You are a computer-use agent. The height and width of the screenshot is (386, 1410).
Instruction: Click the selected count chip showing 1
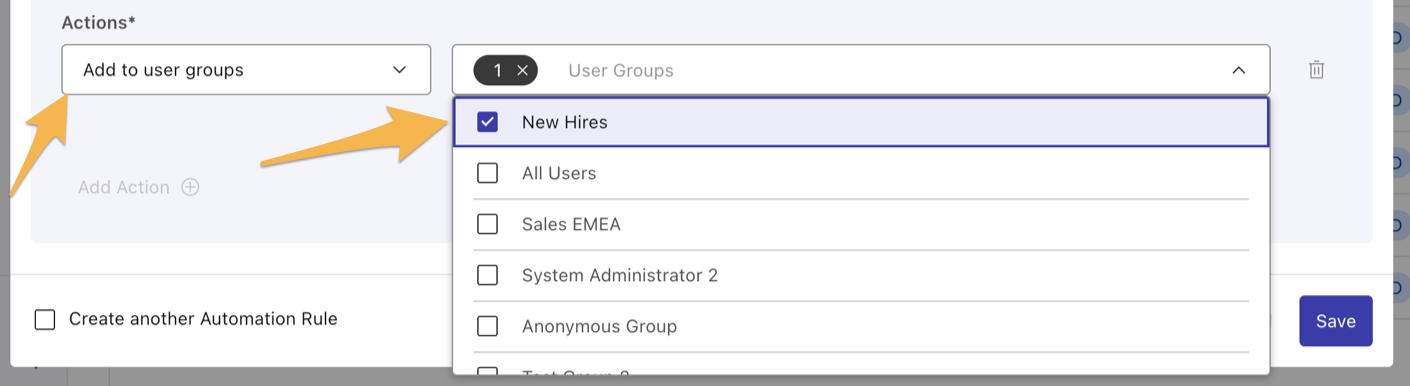[x=506, y=70]
